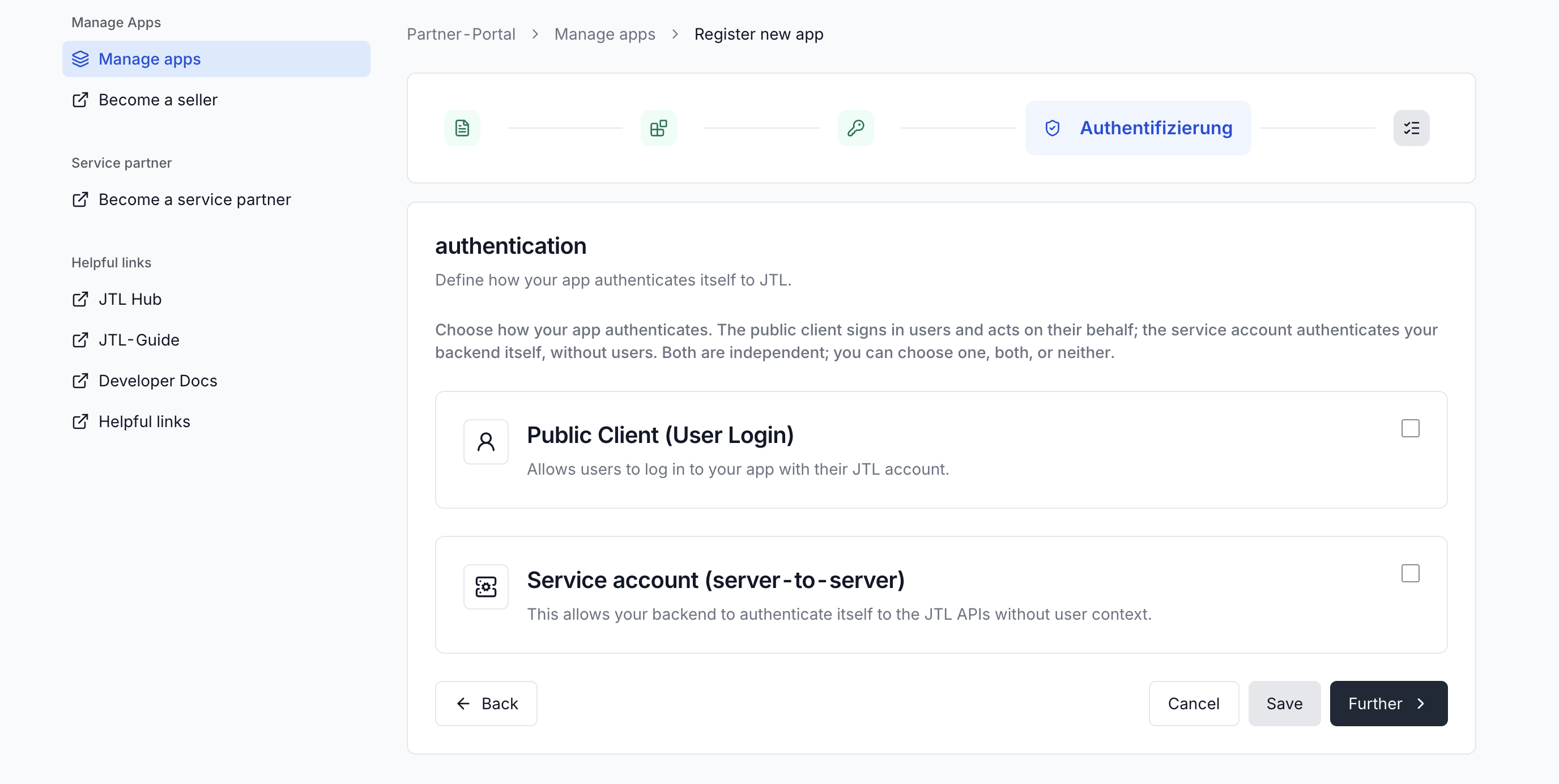
Task: Go to the app modules step icon
Action: [658, 128]
